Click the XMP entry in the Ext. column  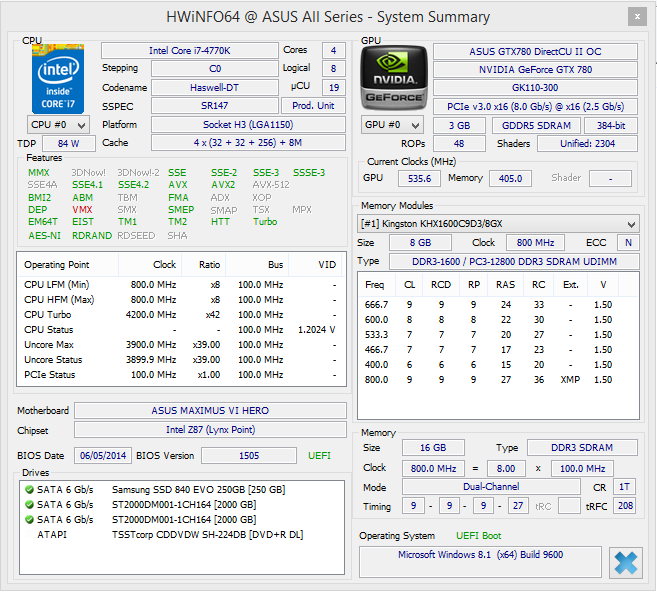point(570,380)
